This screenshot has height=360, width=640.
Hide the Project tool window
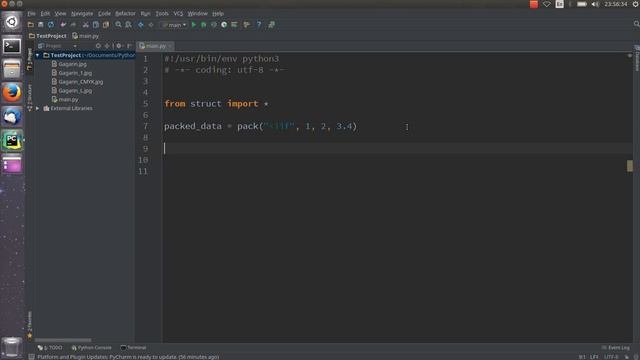pos(129,46)
